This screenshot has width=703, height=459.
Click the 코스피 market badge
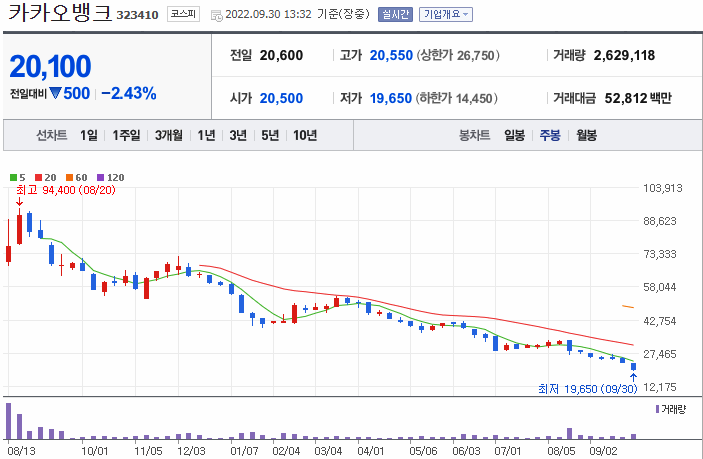pos(183,14)
